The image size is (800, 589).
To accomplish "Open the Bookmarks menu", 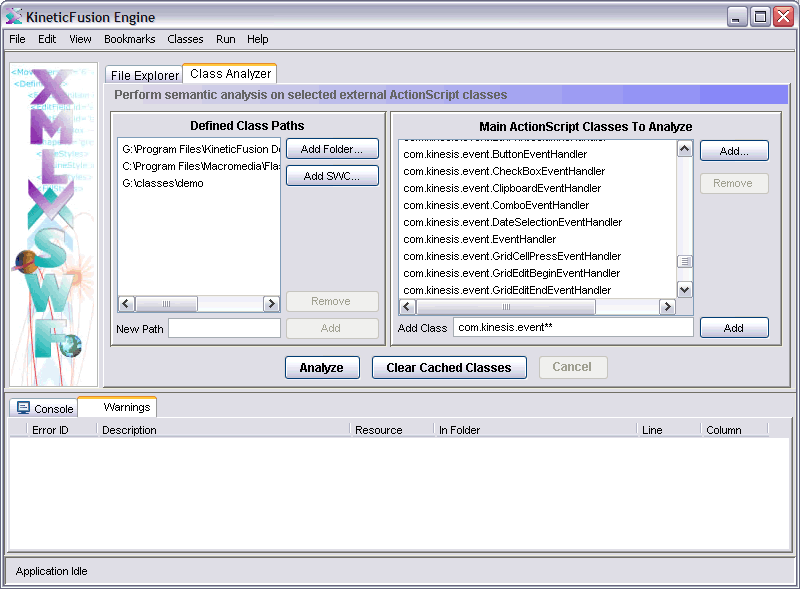I will pos(130,39).
